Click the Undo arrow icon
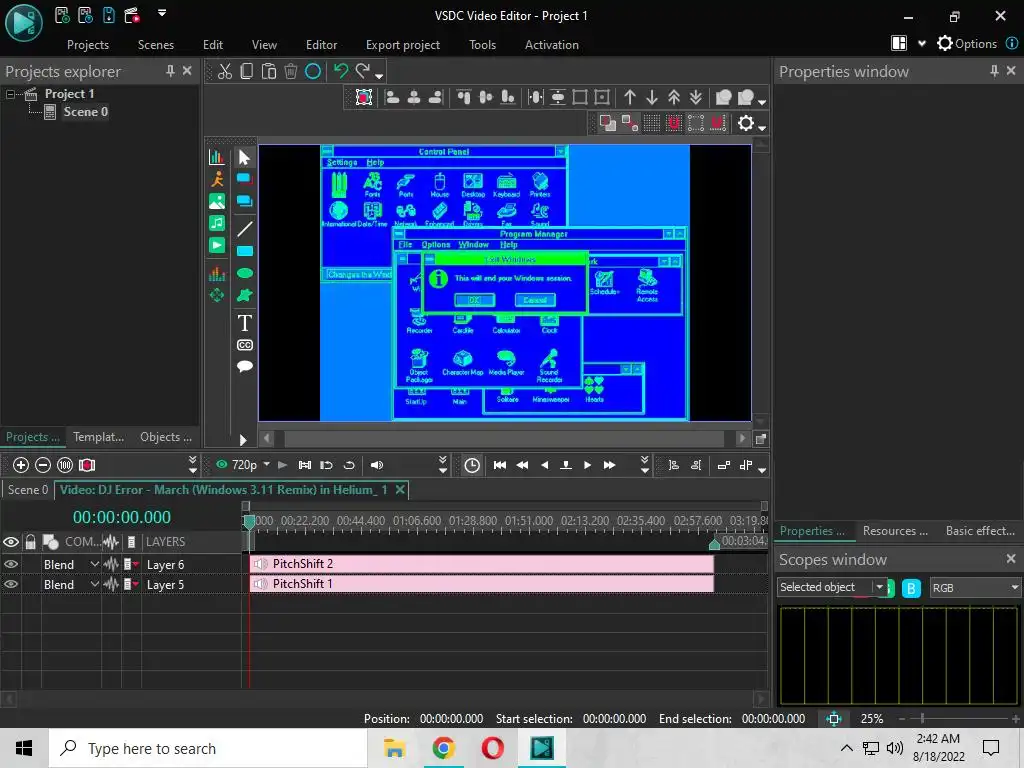 [x=341, y=71]
